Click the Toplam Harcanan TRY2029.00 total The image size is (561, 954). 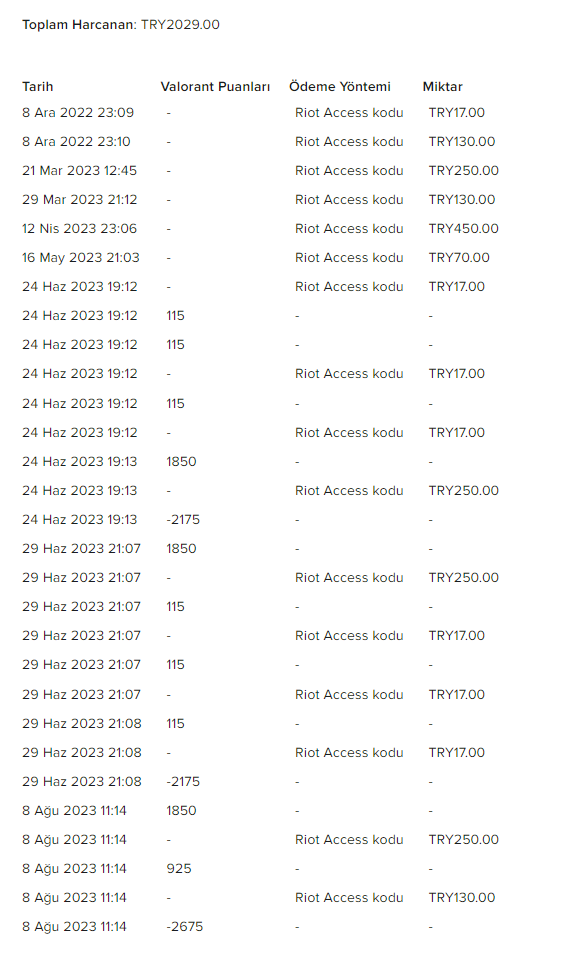tap(121, 25)
